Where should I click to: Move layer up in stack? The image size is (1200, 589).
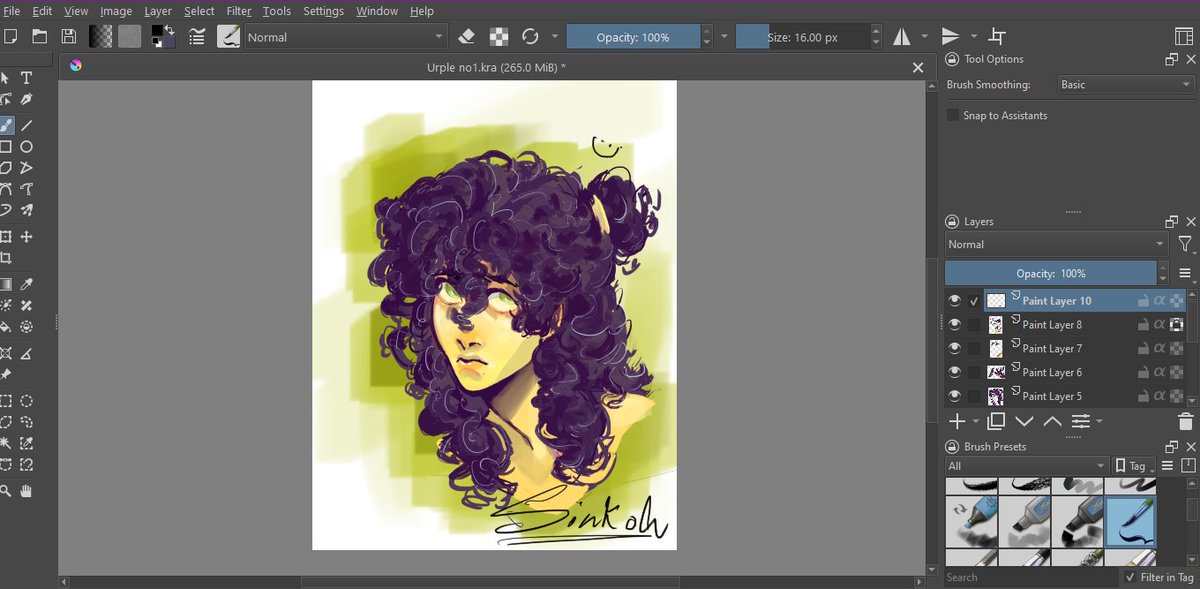tap(1052, 421)
